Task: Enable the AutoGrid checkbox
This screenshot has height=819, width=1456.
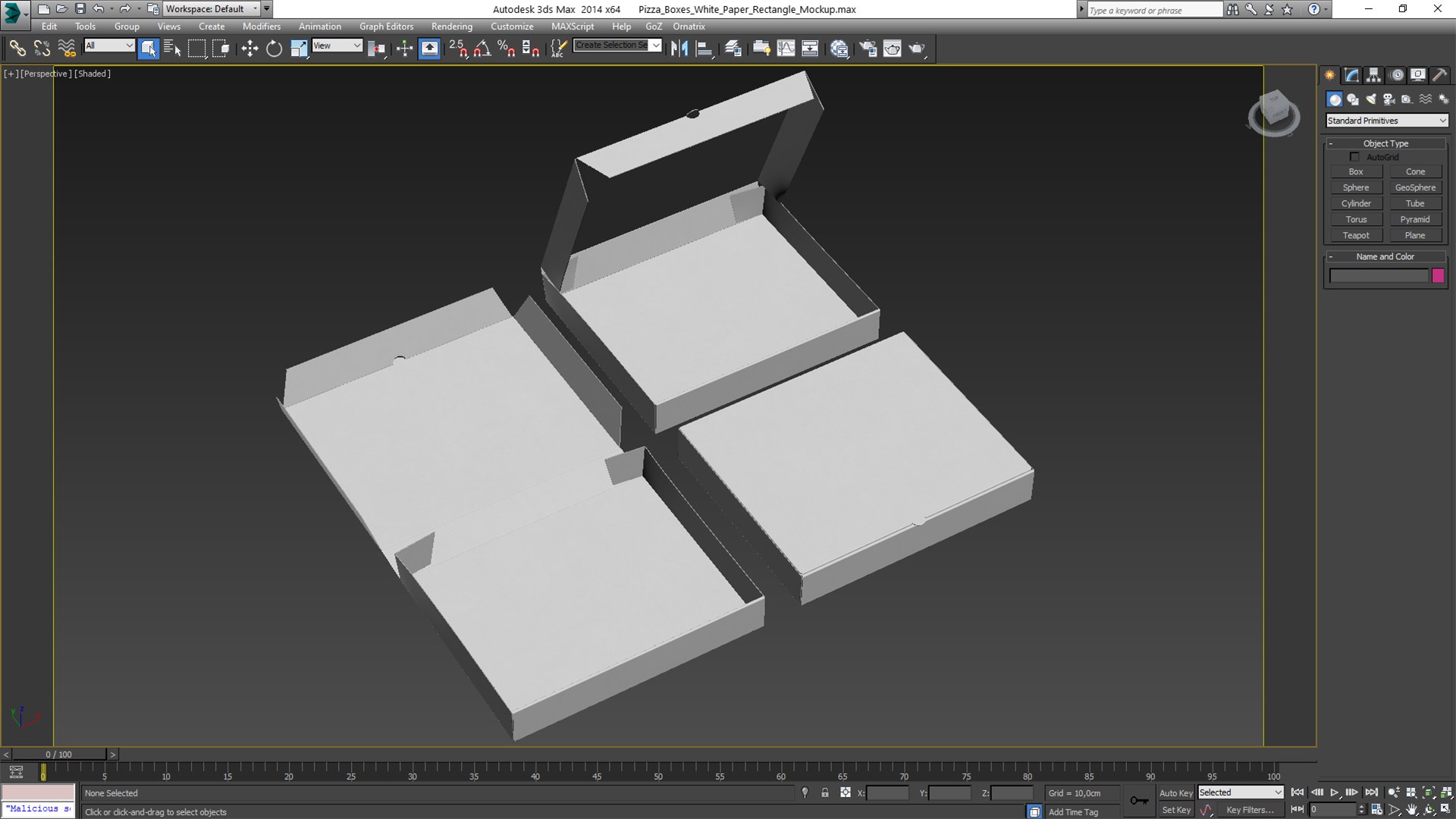Action: coord(1354,157)
